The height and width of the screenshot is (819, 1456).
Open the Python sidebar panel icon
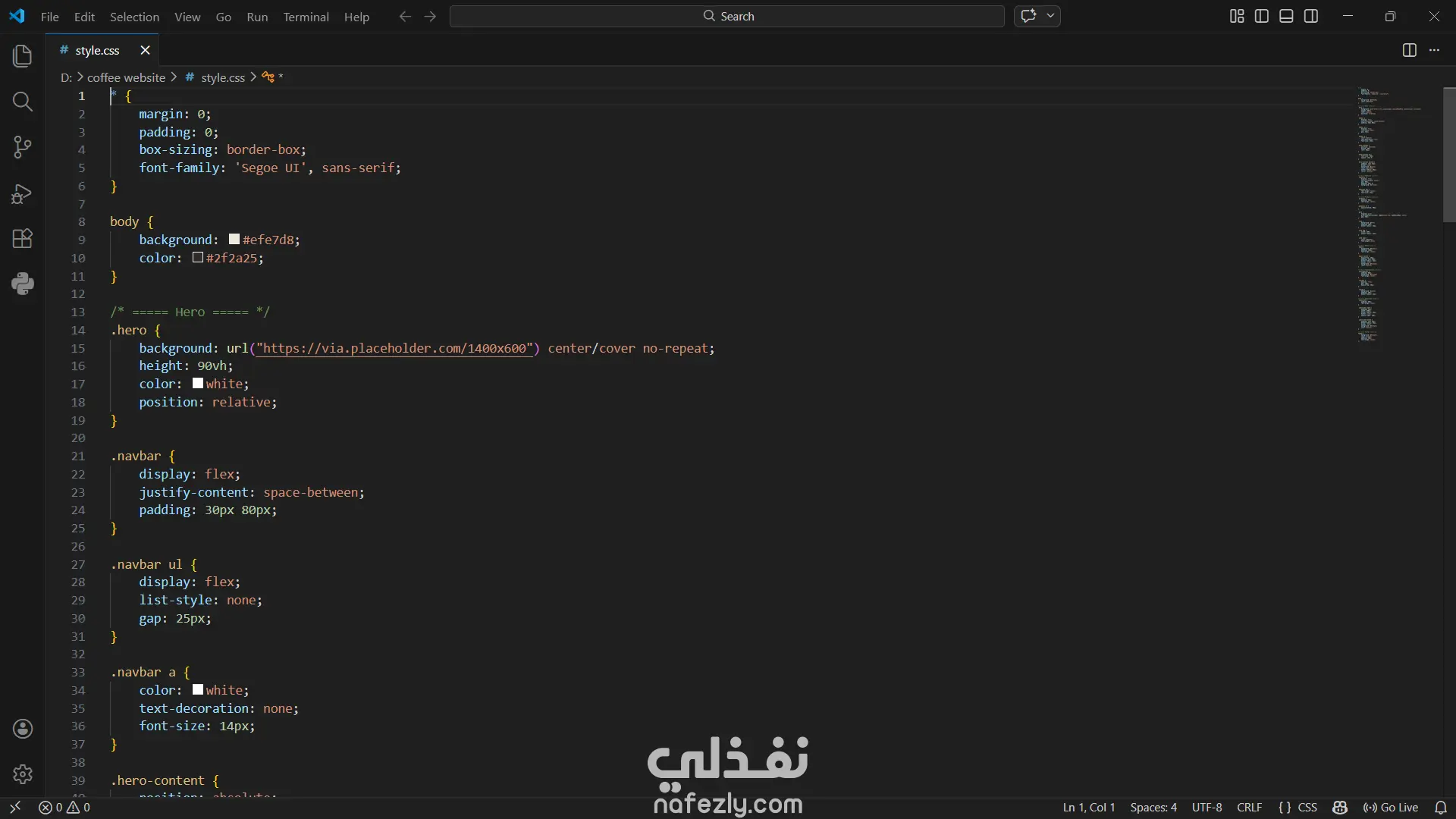click(x=23, y=284)
